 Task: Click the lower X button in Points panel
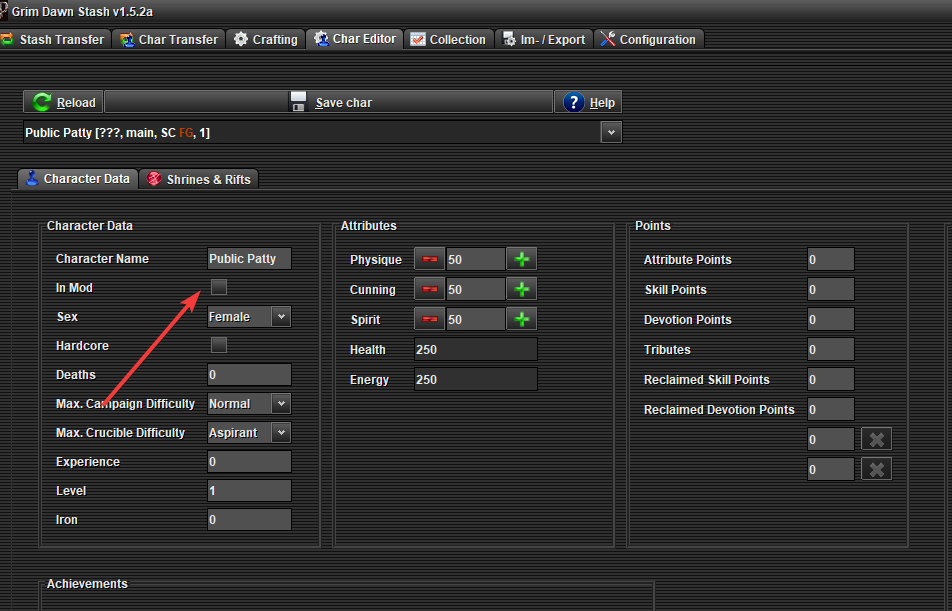pyautogui.click(x=877, y=469)
